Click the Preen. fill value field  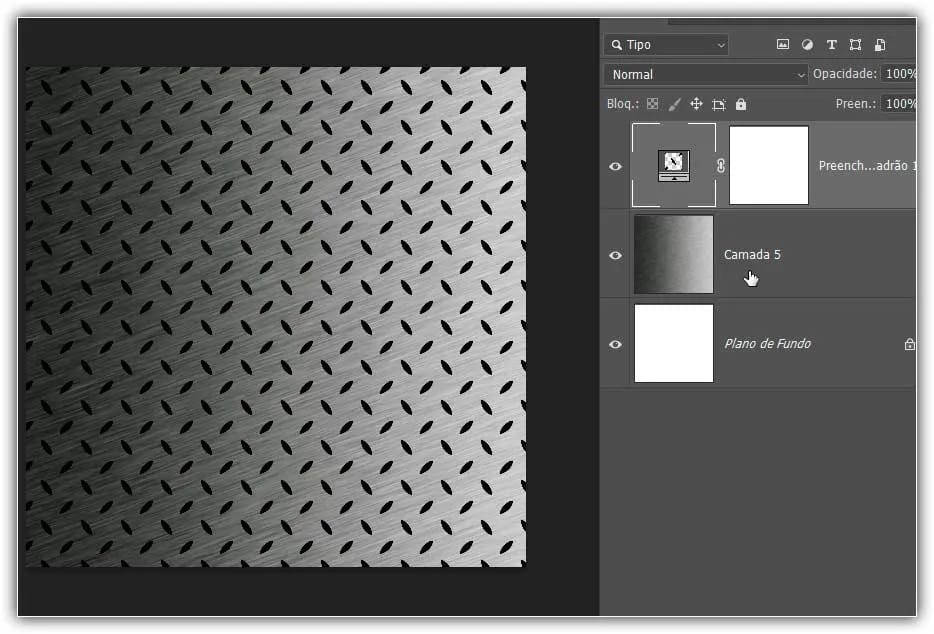pos(899,104)
